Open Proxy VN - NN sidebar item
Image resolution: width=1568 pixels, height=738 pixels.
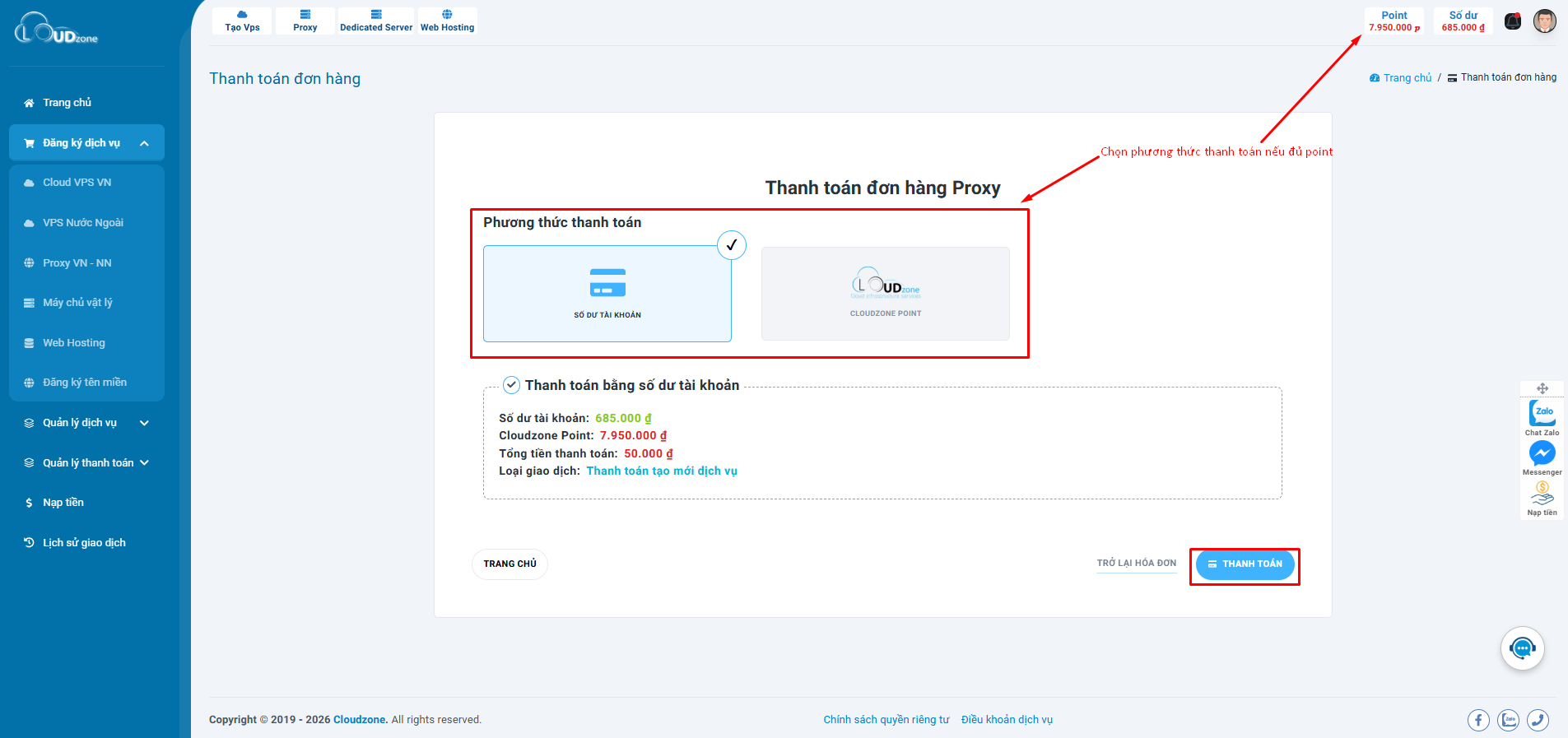(x=77, y=263)
